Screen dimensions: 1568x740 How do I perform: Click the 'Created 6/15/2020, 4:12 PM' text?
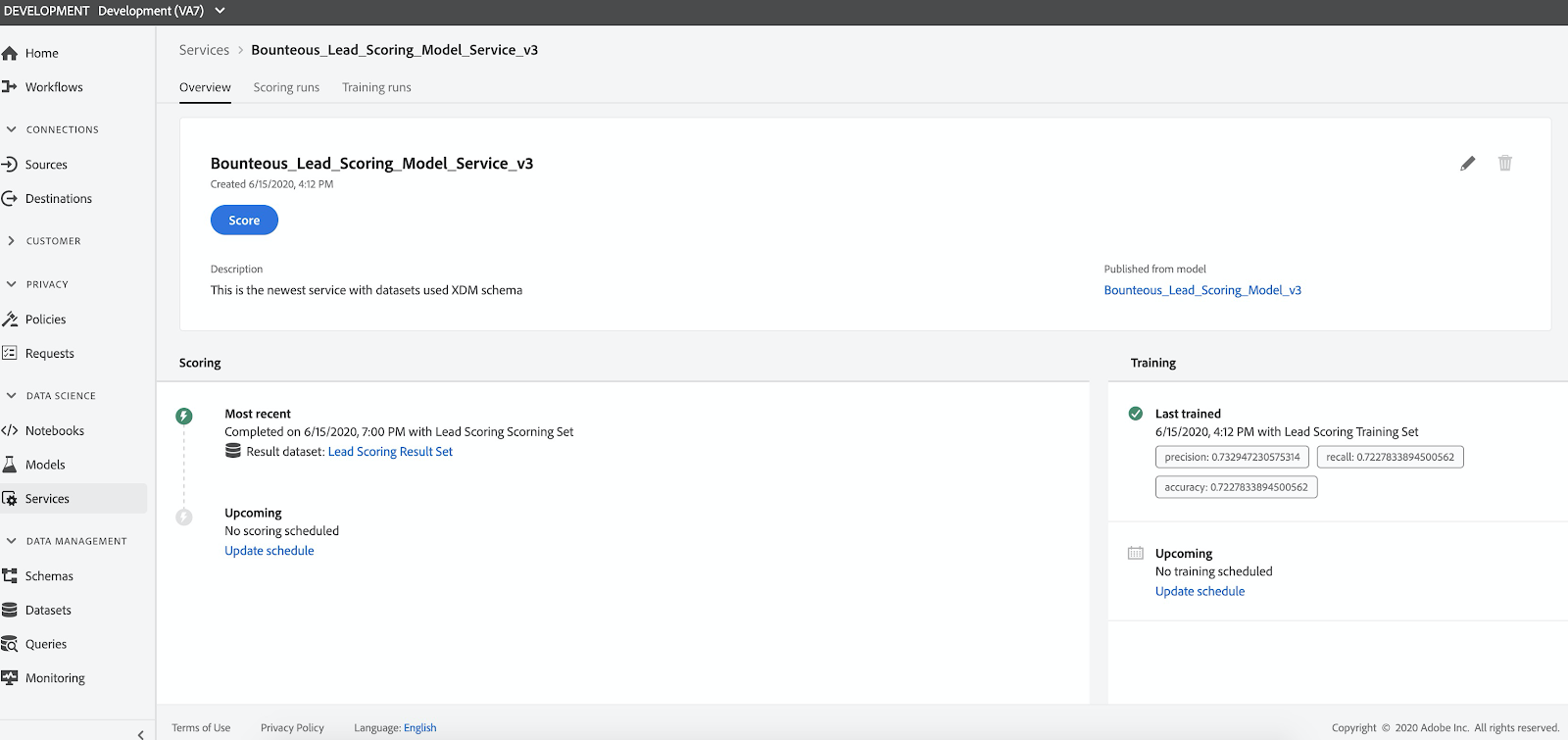coord(271,184)
